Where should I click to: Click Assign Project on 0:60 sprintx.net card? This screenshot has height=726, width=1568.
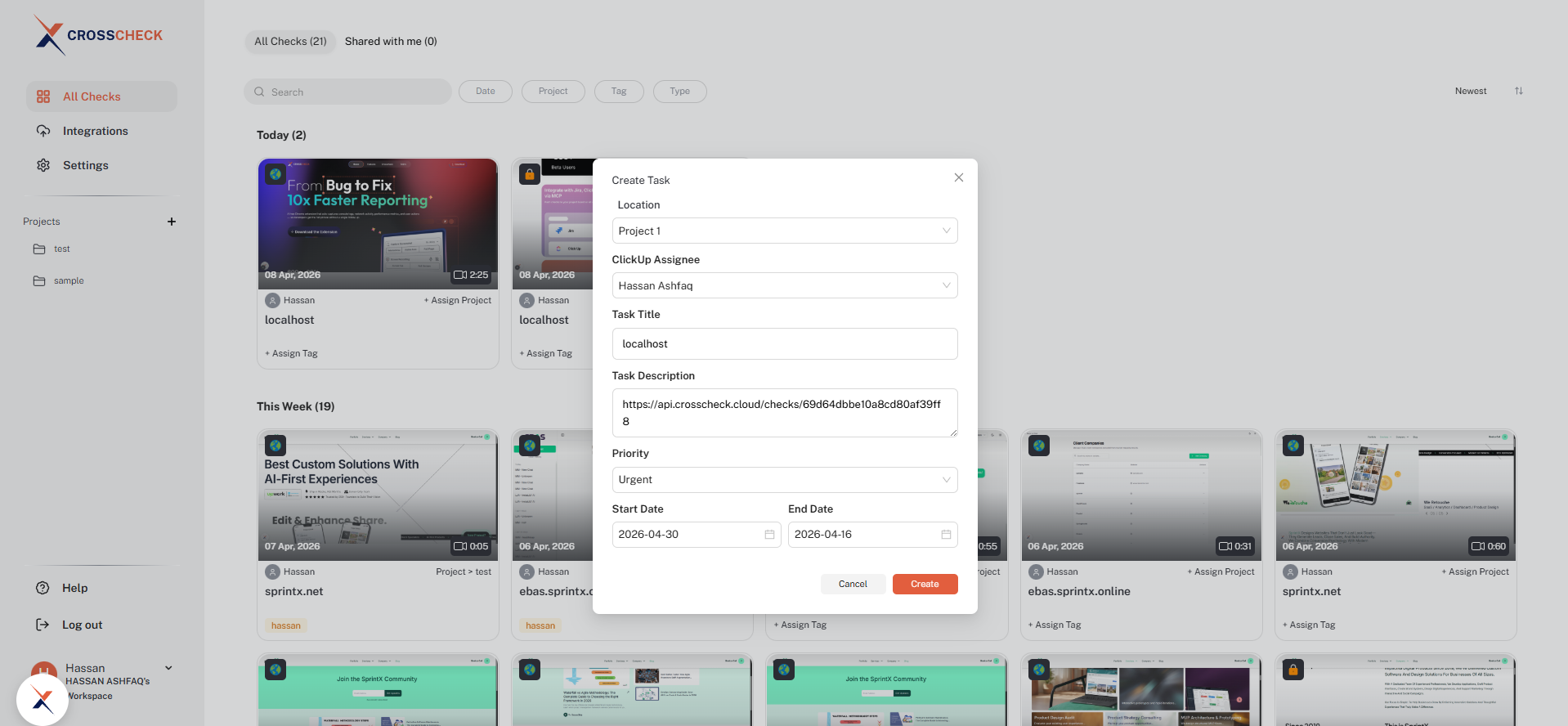coord(1476,571)
